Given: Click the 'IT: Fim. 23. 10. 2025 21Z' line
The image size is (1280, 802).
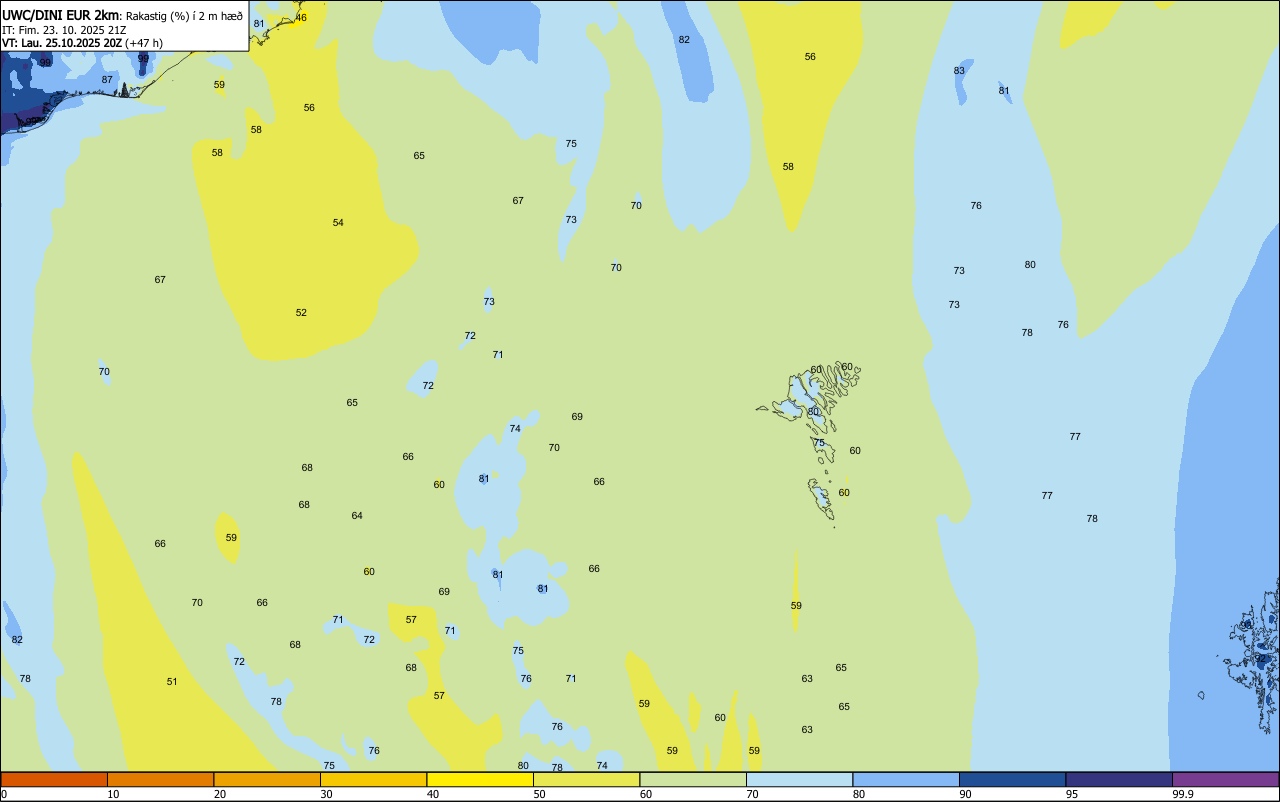Looking at the screenshot, I should click(66, 30).
